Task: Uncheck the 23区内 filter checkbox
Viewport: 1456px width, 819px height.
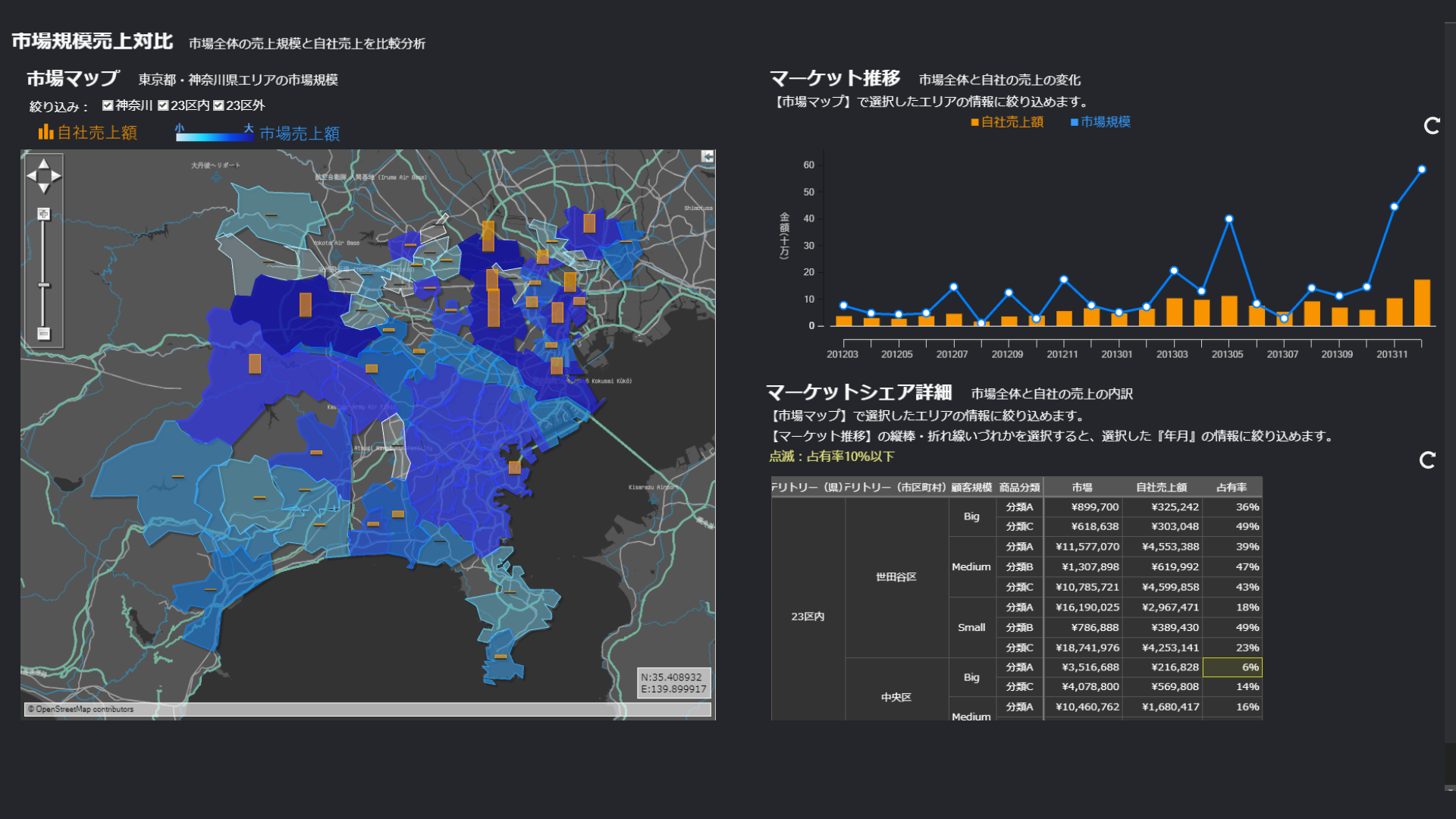Action: [x=163, y=105]
